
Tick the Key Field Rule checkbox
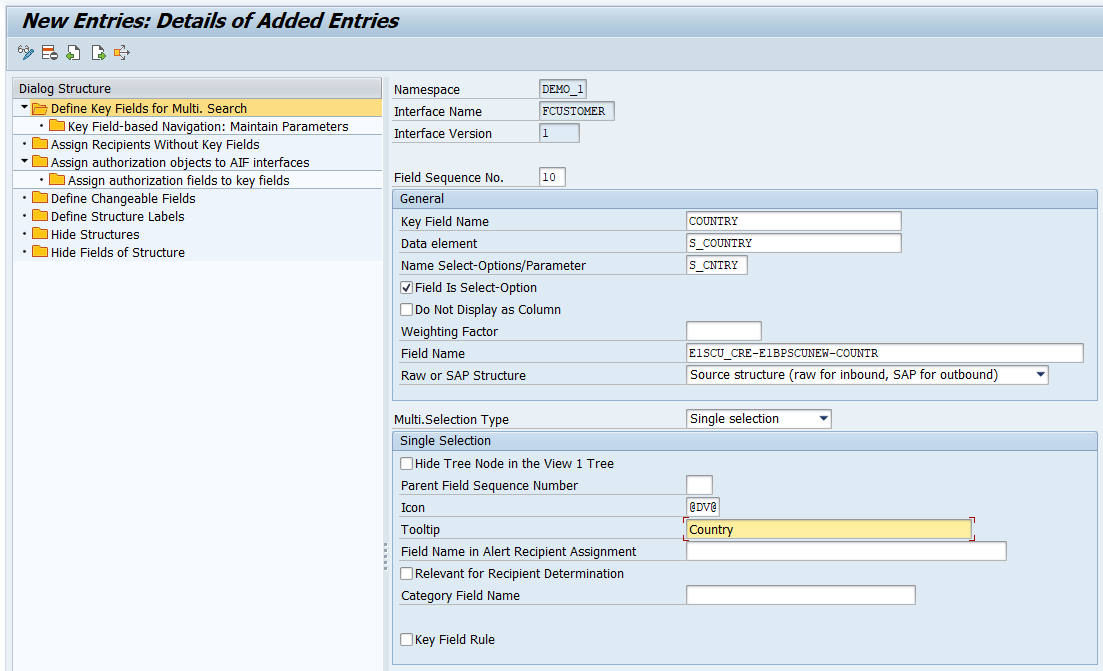(x=407, y=639)
